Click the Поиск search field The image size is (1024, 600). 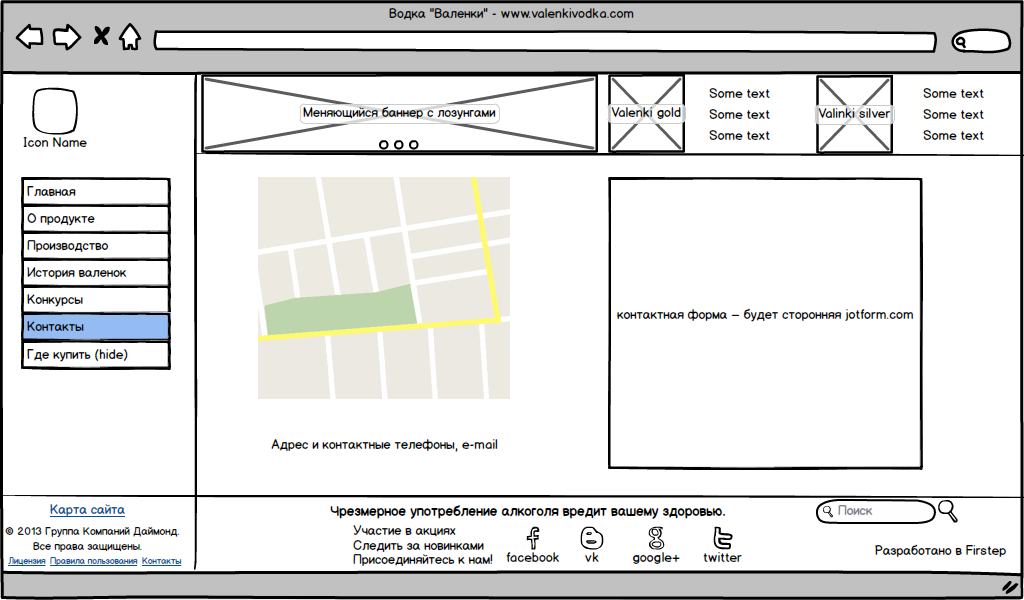876,511
